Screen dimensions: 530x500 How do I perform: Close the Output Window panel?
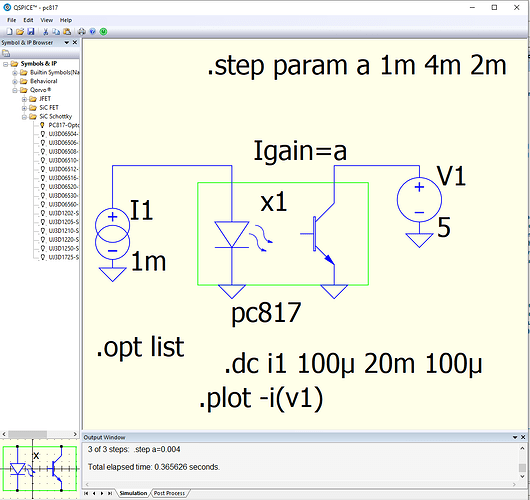point(523,437)
